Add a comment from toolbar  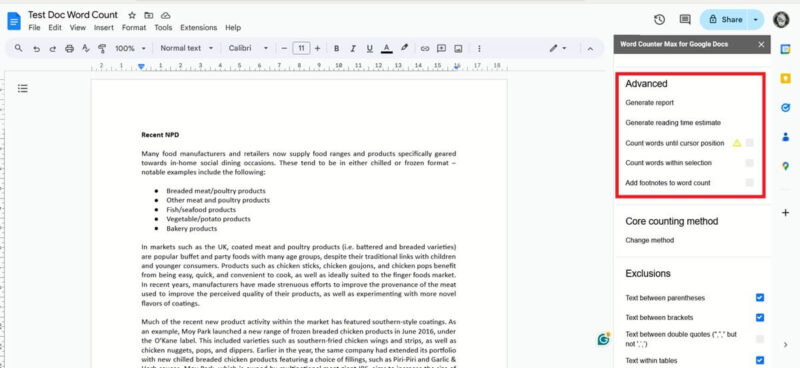pos(441,48)
